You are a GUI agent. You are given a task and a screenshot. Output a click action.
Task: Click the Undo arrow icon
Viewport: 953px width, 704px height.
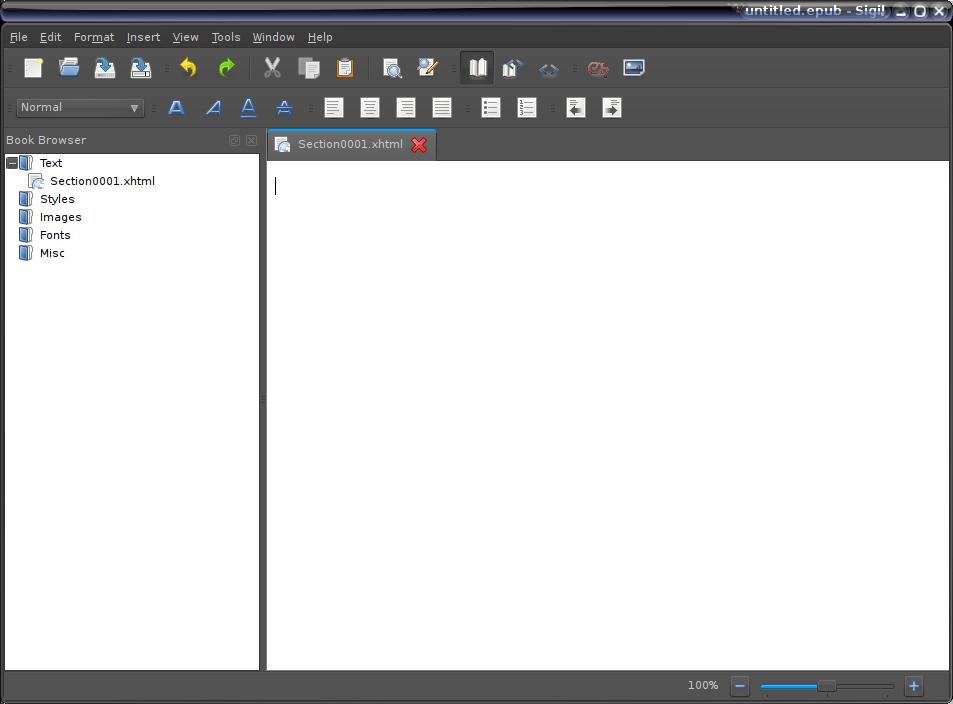pyautogui.click(x=188, y=68)
